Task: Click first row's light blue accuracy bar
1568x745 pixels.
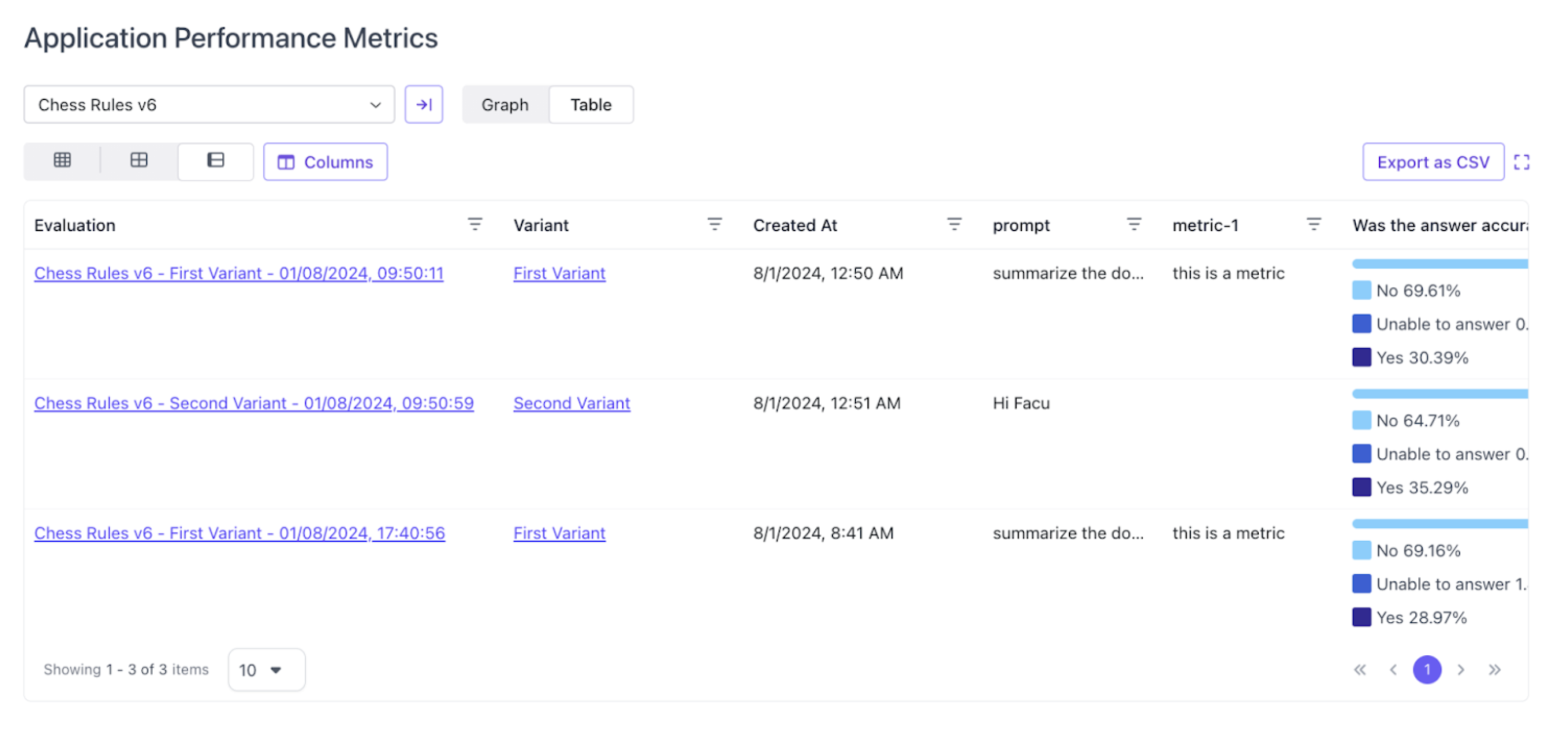Action: pyautogui.click(x=1439, y=264)
